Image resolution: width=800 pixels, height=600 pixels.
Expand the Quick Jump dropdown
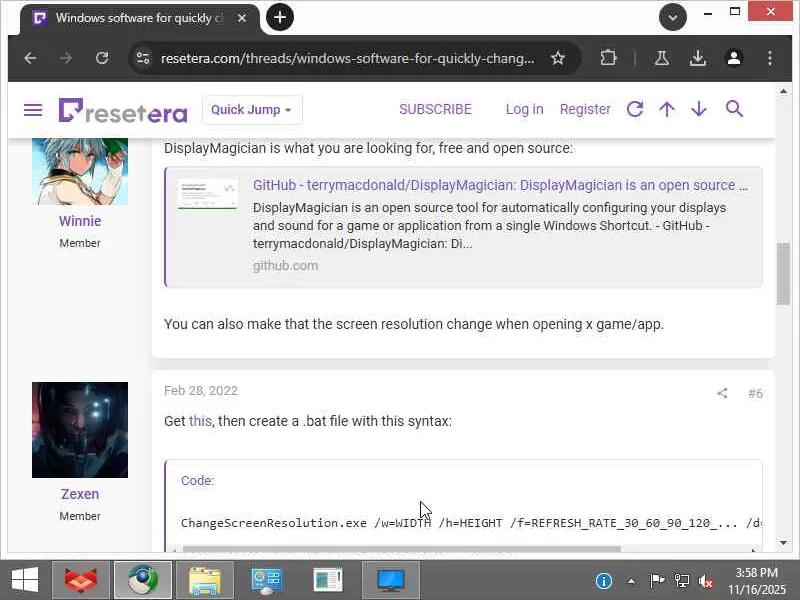pos(252,110)
